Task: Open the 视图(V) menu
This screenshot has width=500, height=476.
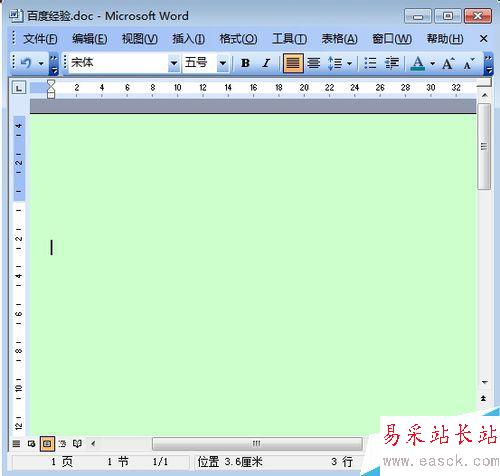Action: click(140, 39)
